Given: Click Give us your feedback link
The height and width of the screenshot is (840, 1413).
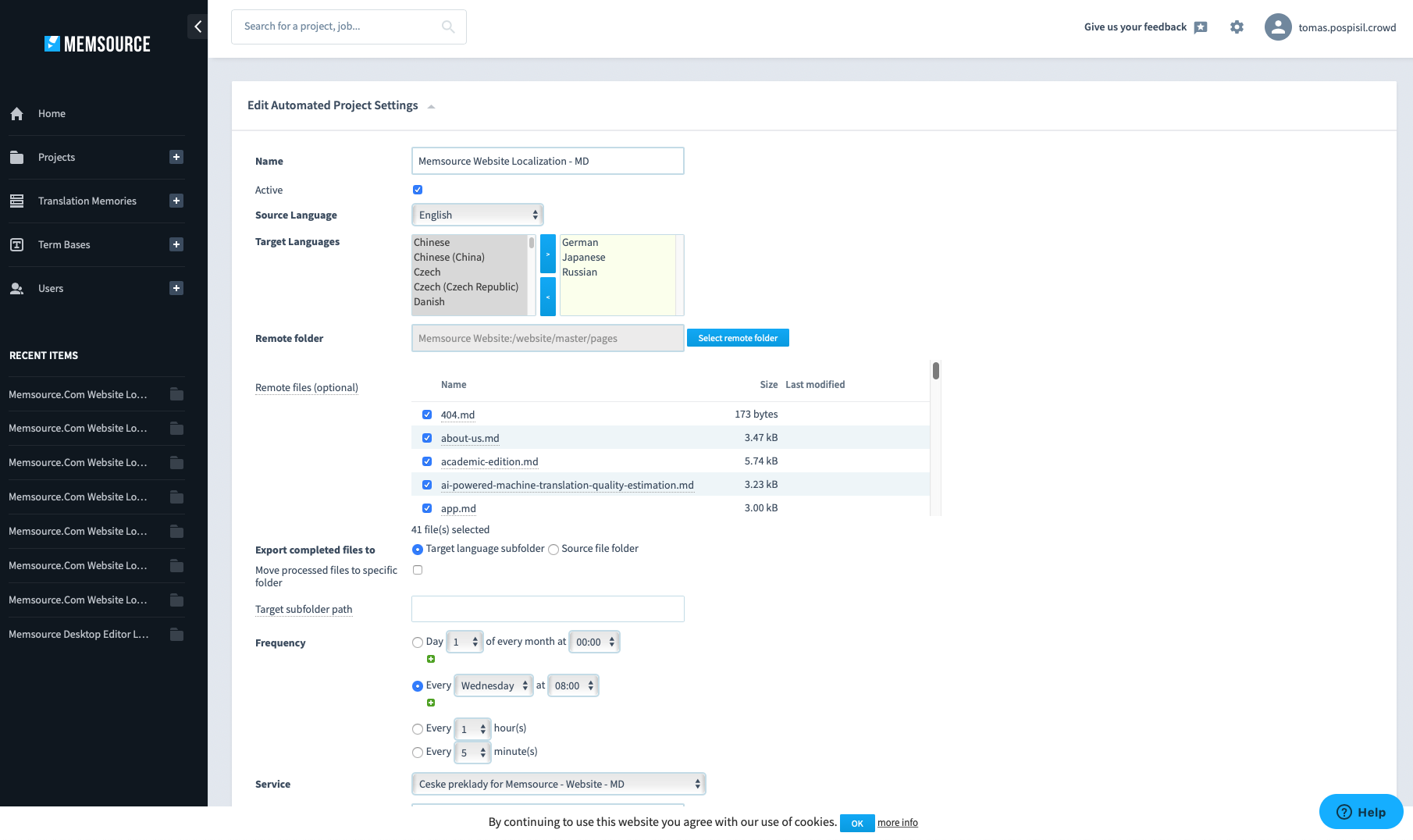Looking at the screenshot, I should coord(1135,27).
